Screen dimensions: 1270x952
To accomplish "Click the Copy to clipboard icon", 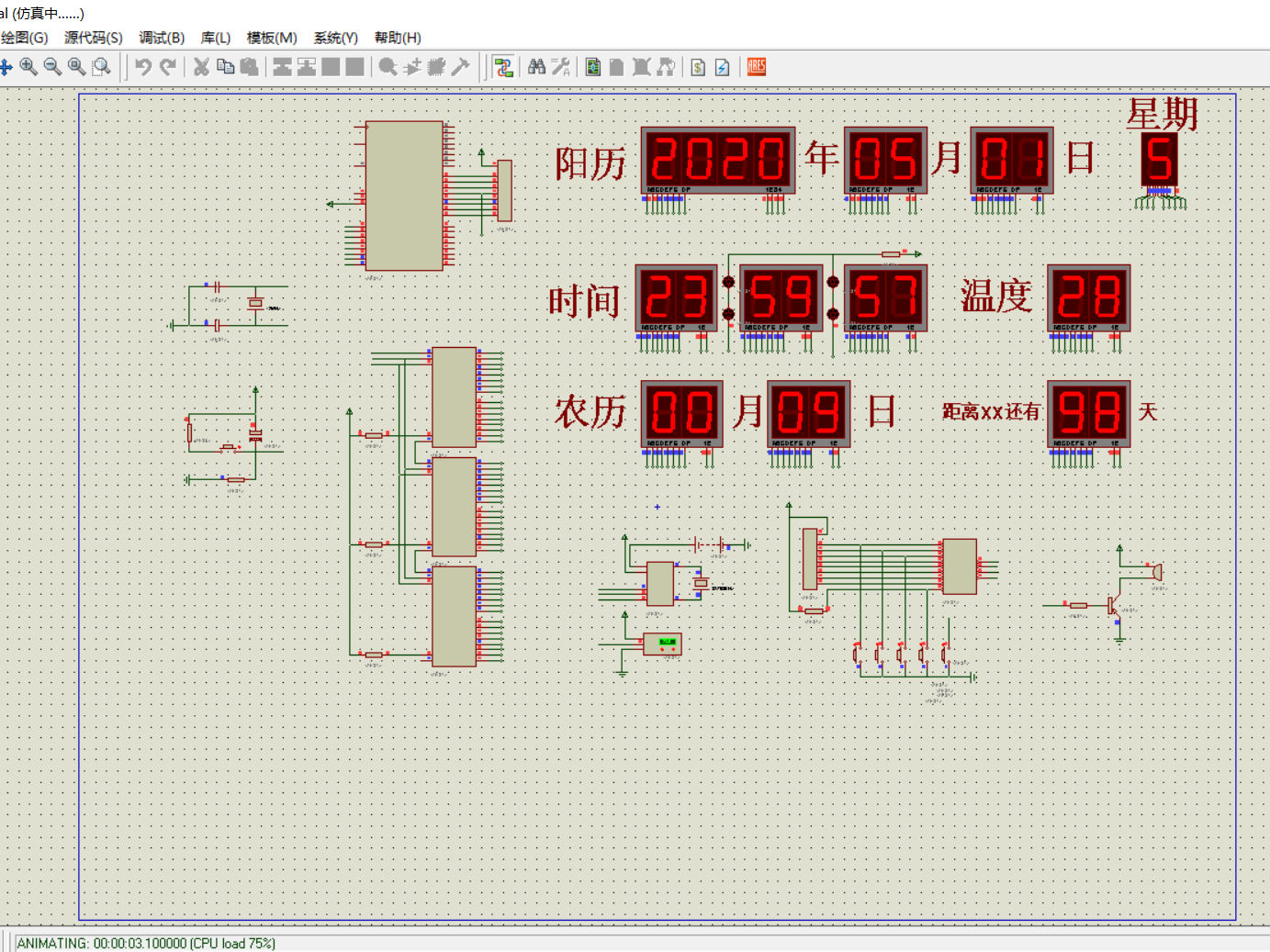I will pos(225,67).
